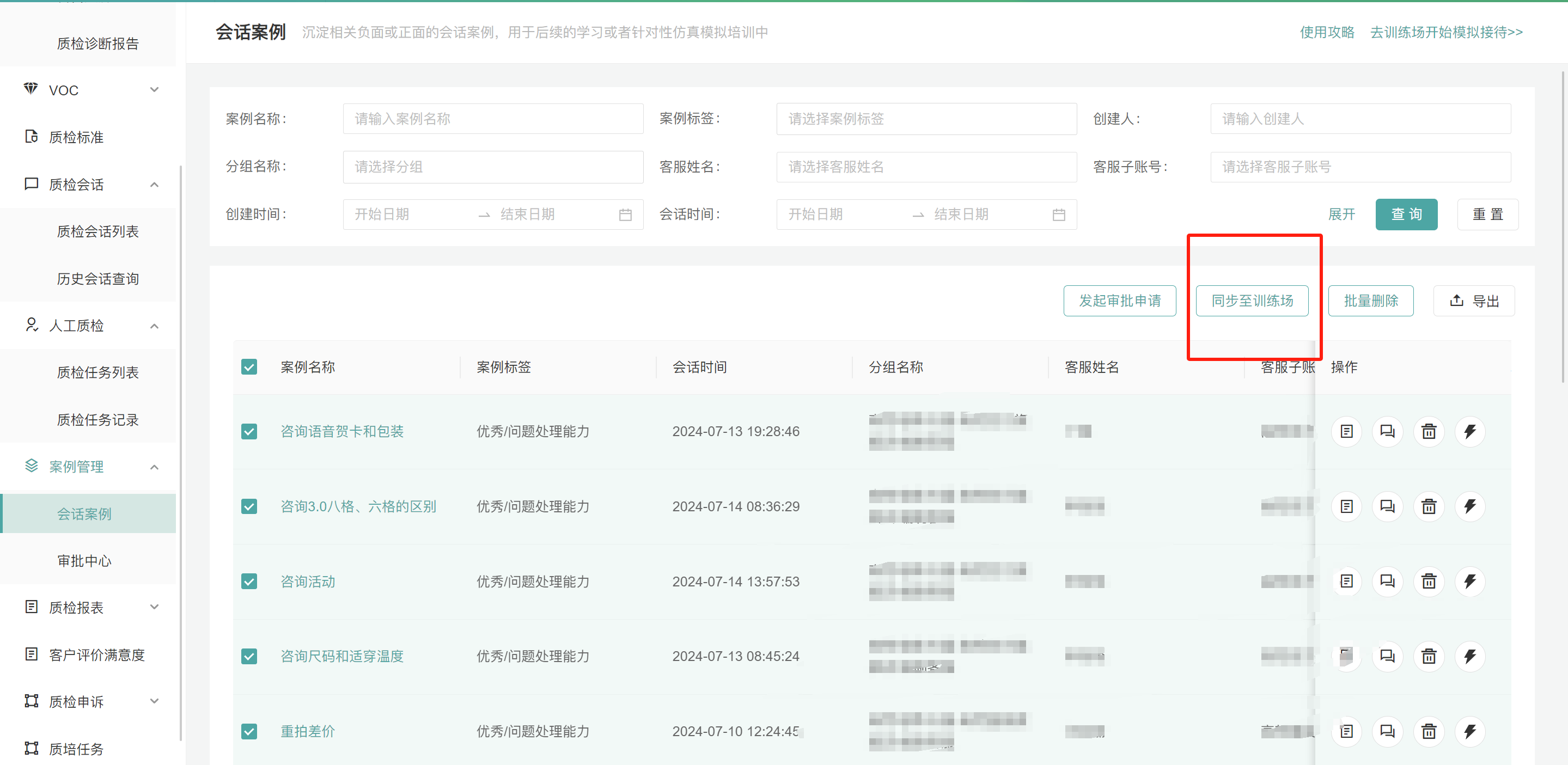Delete the 重拍差价 case
The image size is (1568, 765).
coord(1429,731)
